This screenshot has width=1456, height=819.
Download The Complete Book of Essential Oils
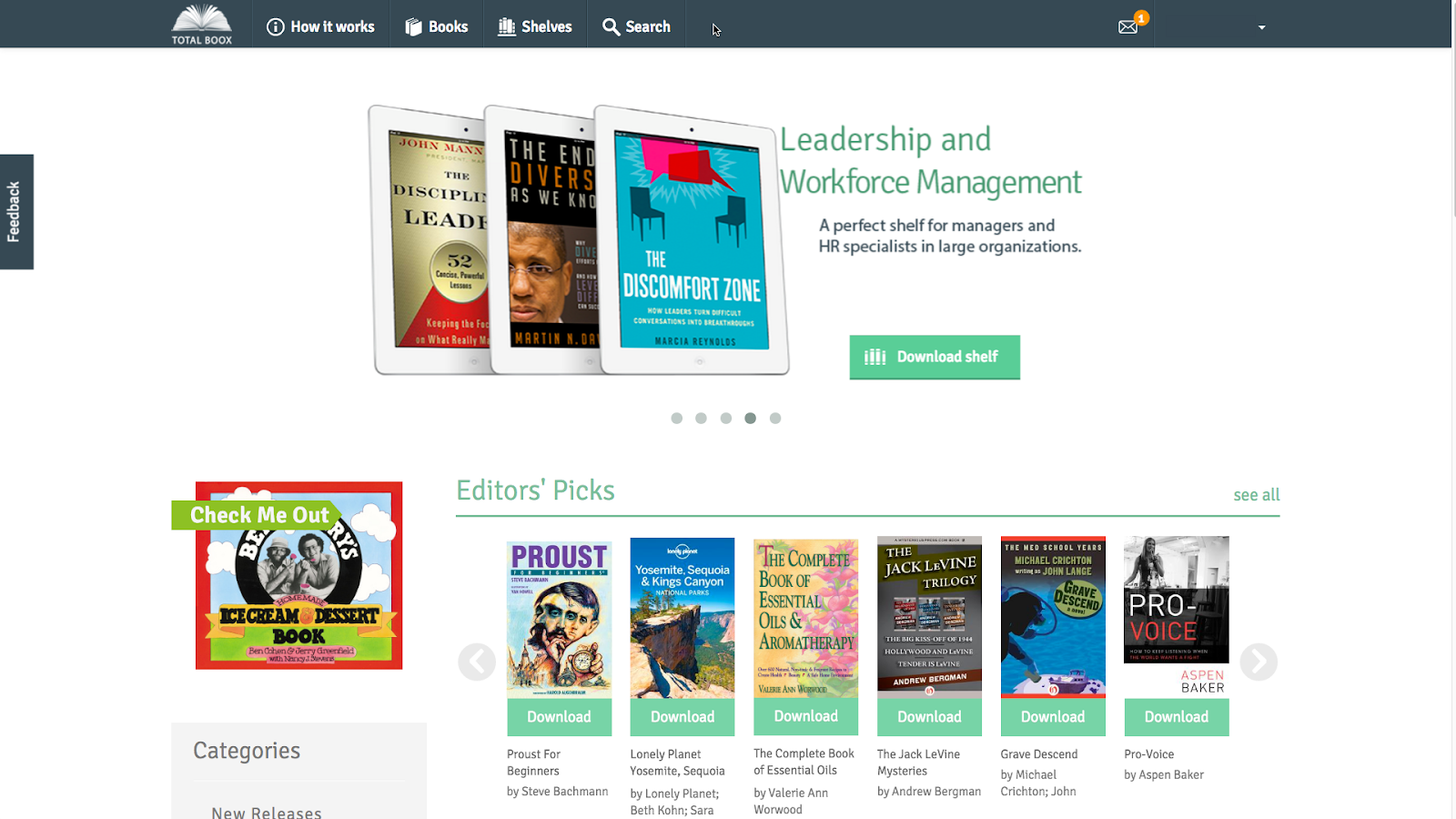(806, 716)
